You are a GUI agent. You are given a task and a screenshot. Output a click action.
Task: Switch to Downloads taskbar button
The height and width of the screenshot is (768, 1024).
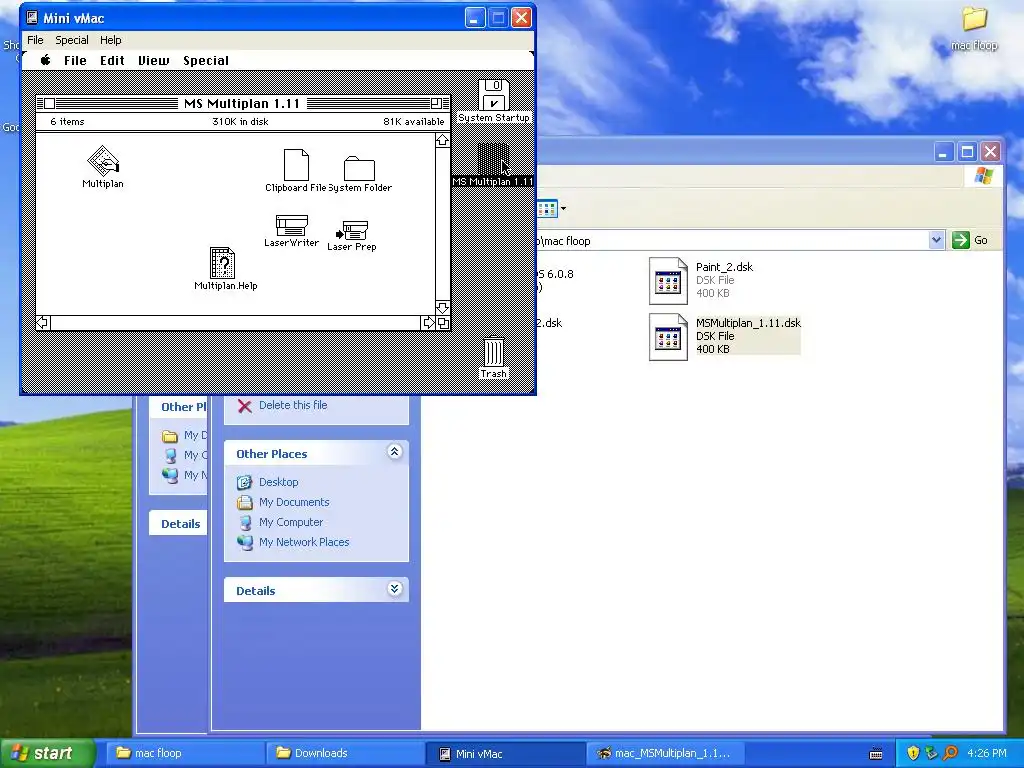(345, 754)
